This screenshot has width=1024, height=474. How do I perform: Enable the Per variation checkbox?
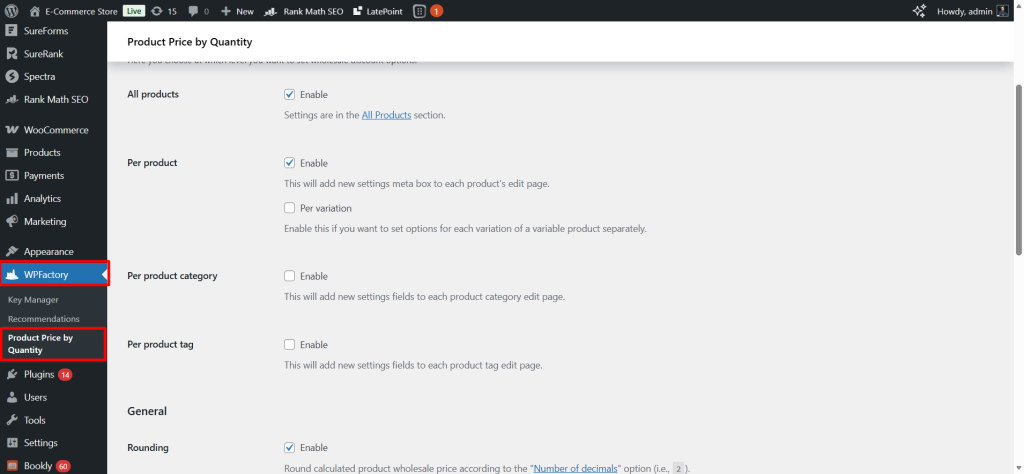[290, 208]
